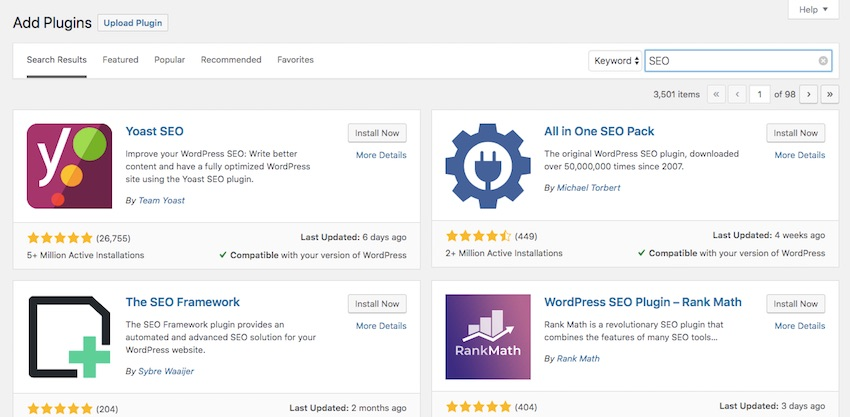The height and width of the screenshot is (417, 850).
Task: Open the Recommended plugins tab
Action: 231,60
